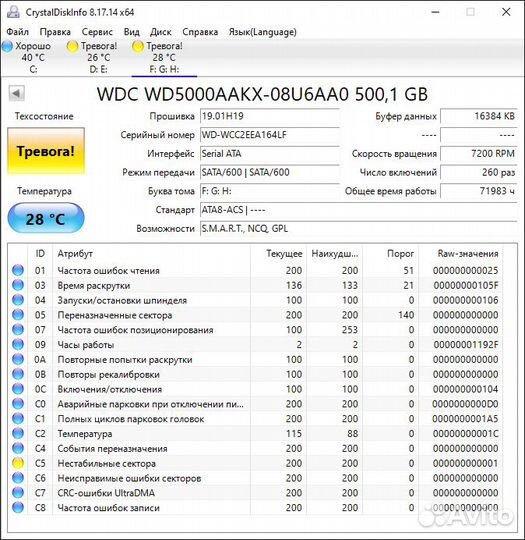Click status icon for 0A Повторные попытки раскрутки

(18, 359)
